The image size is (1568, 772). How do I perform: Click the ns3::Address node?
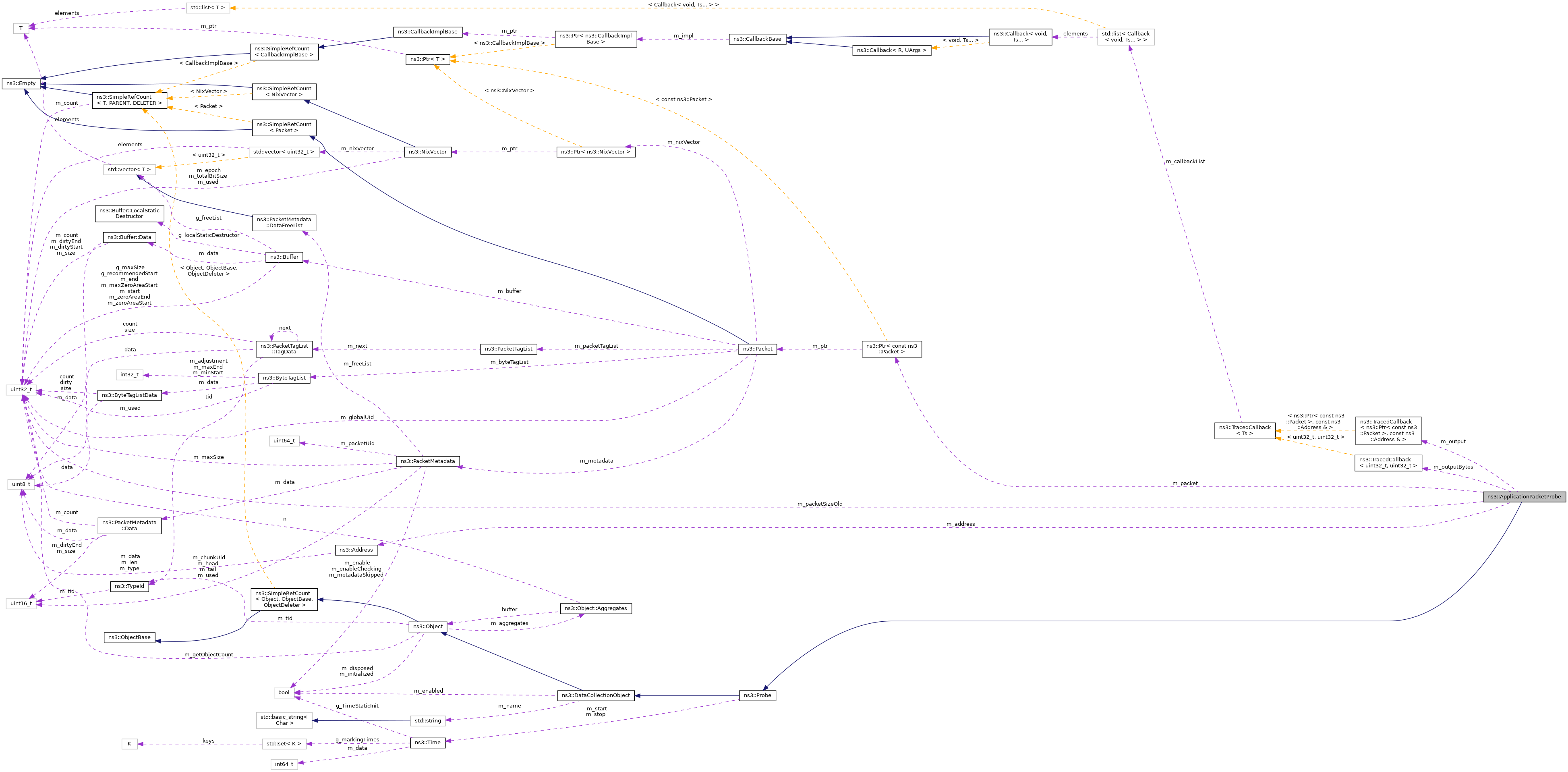(357, 550)
